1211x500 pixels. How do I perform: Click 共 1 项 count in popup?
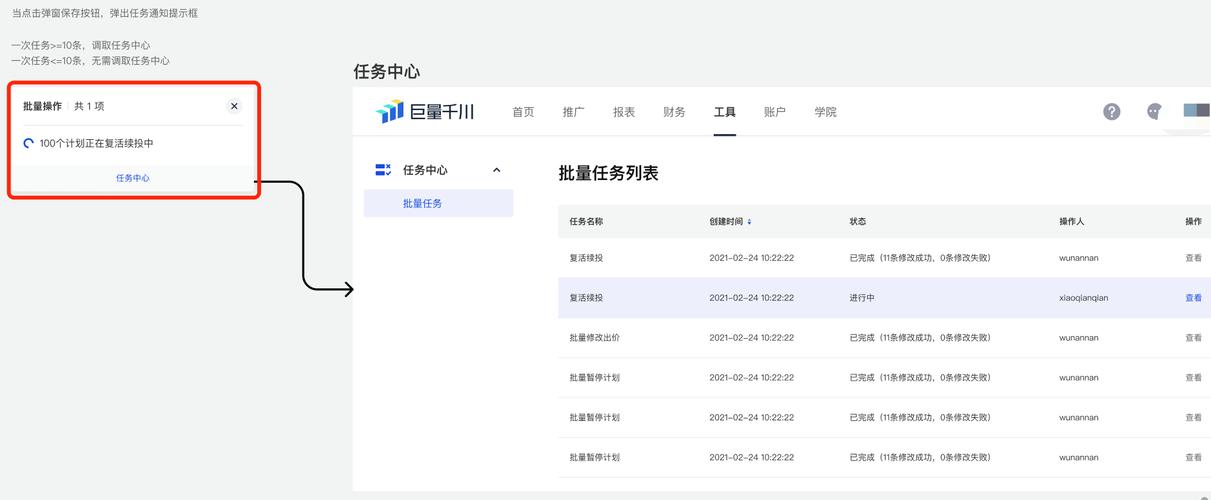point(89,106)
